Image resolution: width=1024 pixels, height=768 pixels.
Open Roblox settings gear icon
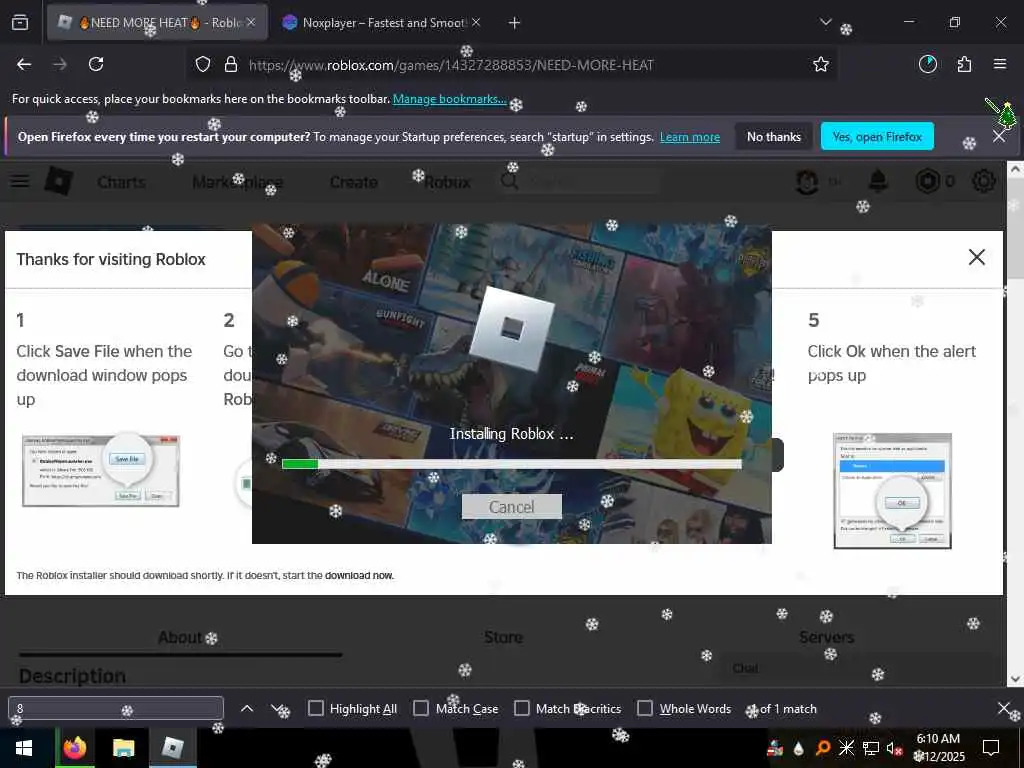[984, 181]
